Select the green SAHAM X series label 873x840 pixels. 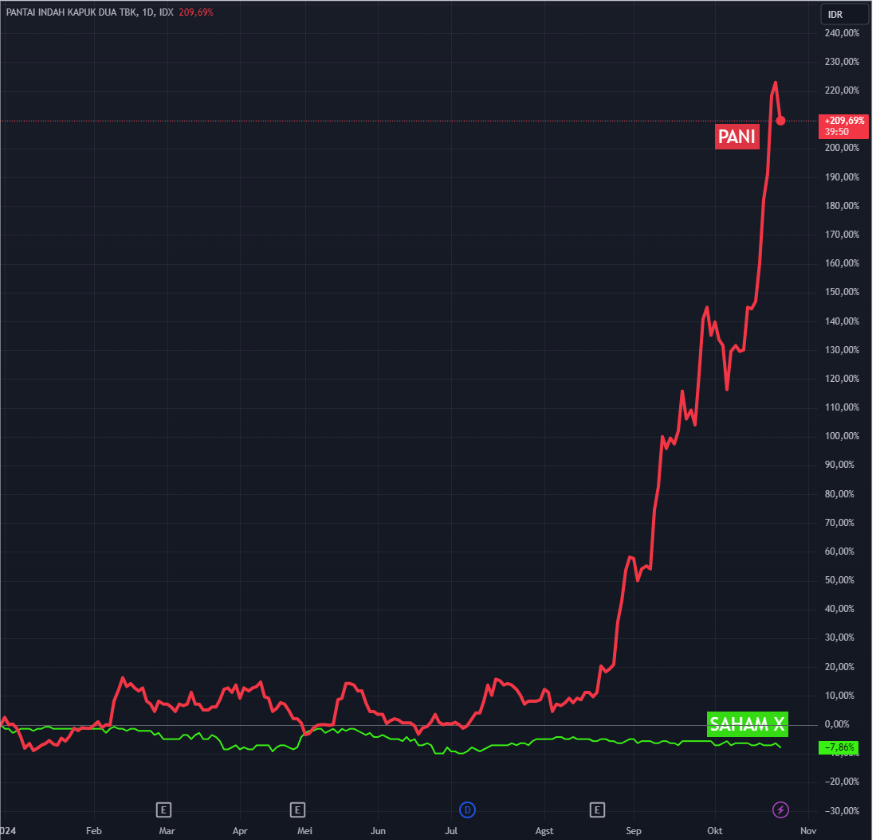click(x=747, y=724)
